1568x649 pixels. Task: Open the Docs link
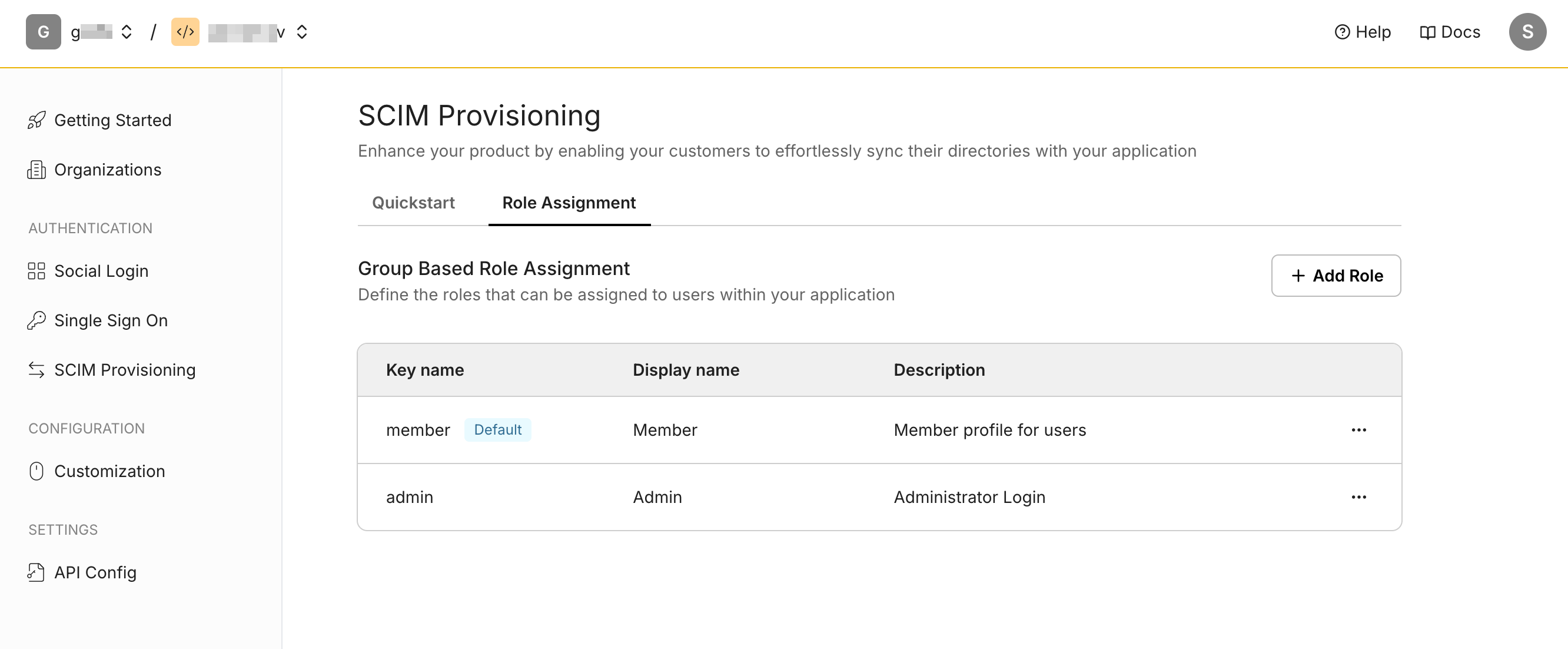pos(1449,32)
